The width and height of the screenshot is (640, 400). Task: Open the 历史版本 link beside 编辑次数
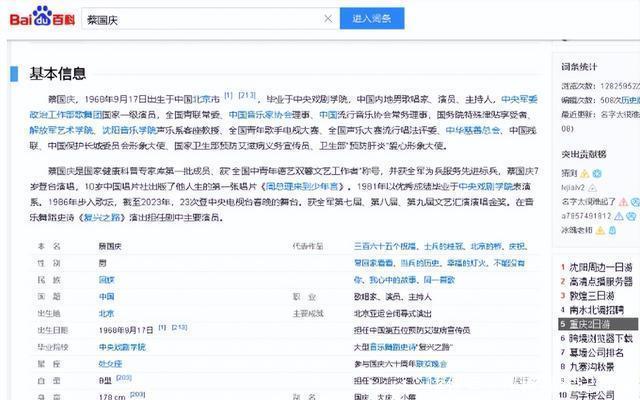point(630,100)
